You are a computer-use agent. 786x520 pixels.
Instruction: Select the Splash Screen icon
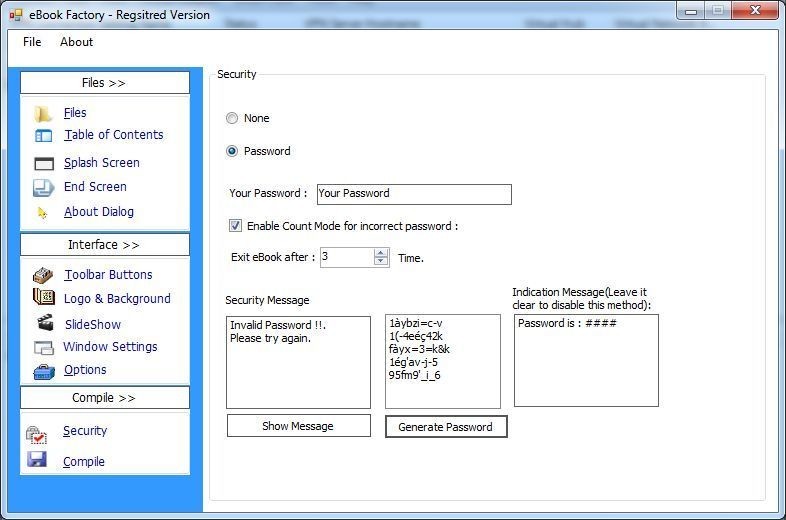point(44,163)
